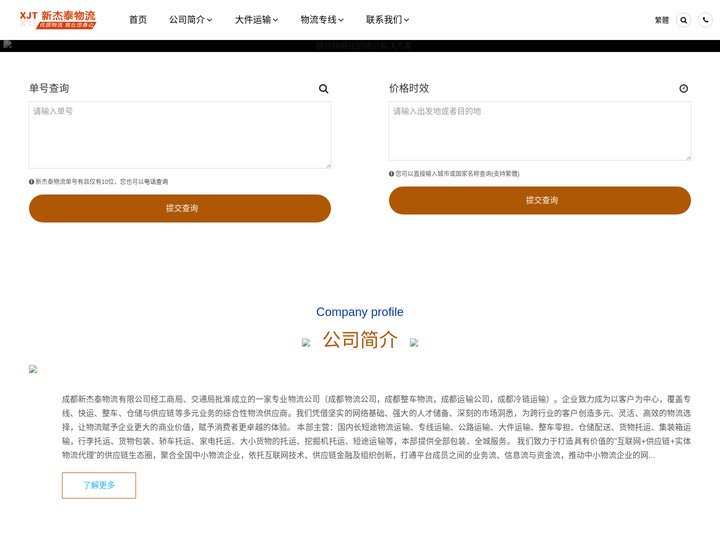Click the clock icon beside 价格时效
This screenshot has width=720, height=540.
coord(684,88)
